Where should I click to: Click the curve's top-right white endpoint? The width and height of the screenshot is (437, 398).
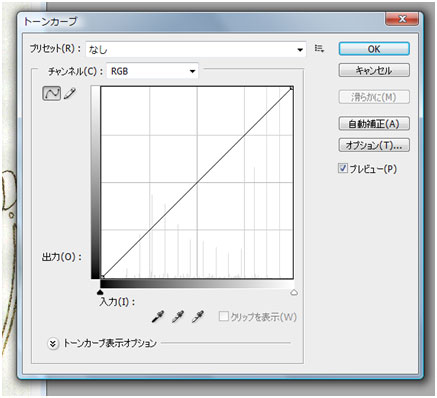291,88
